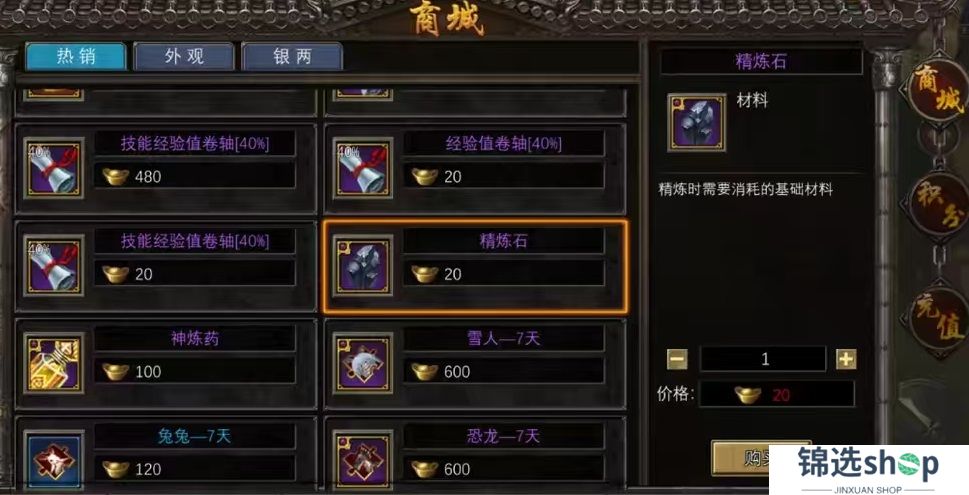Click the 购买 purchase button
The height and width of the screenshot is (495, 969).
(x=761, y=457)
